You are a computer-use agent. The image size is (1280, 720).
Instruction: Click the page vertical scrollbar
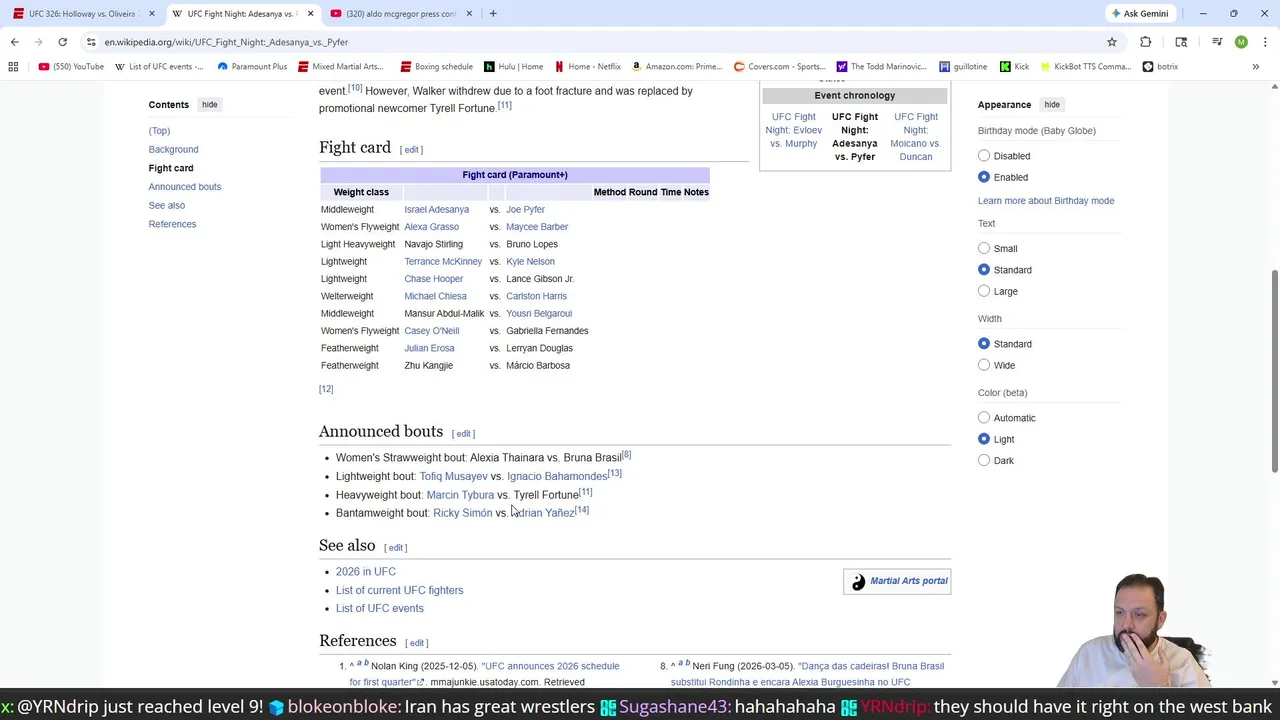click(1274, 370)
